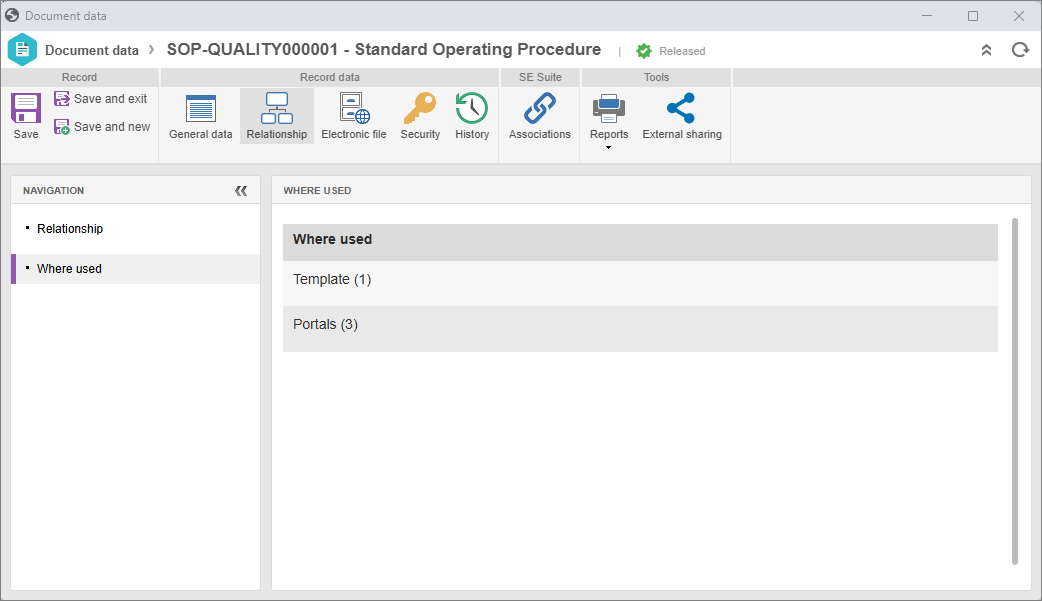
Task: Click the Save floppy disk icon
Action: tap(26, 109)
